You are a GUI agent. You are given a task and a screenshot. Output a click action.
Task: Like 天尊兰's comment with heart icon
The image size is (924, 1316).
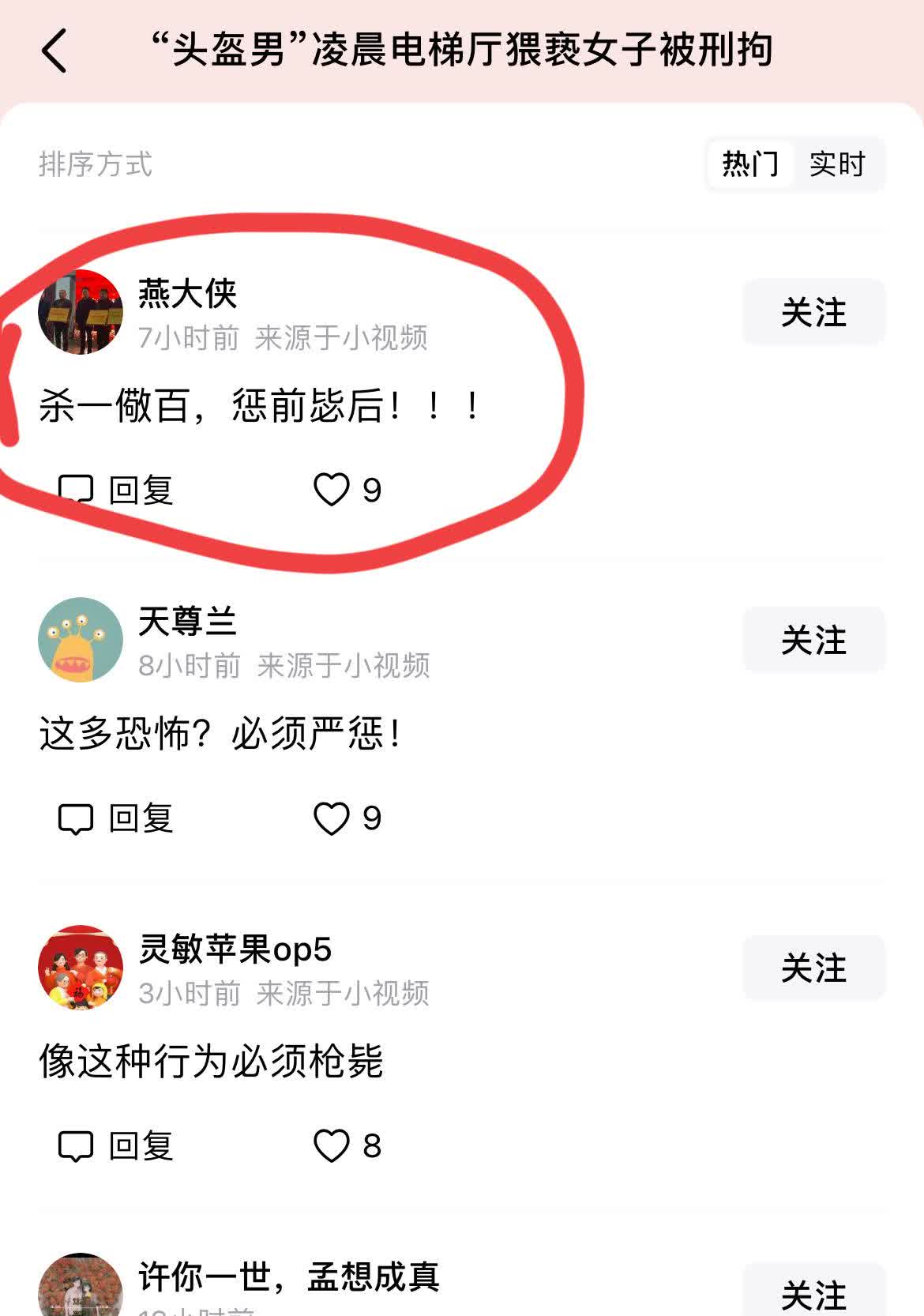331,818
